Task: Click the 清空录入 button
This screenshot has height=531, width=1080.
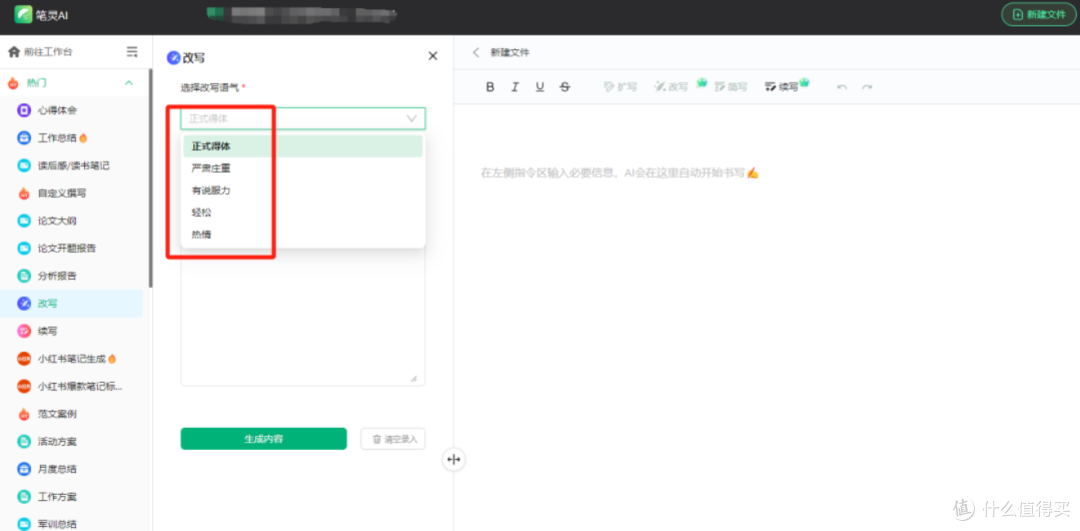Action: pyautogui.click(x=393, y=439)
